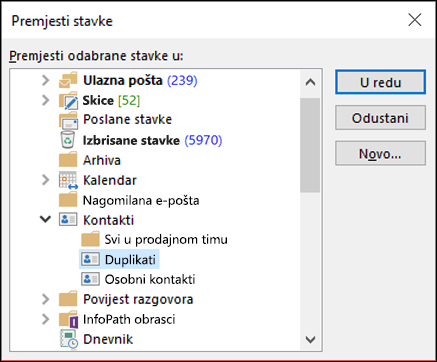The height and width of the screenshot is (362, 437).
Task: Expand the Ulazna pošta folder
Action: 45,80
